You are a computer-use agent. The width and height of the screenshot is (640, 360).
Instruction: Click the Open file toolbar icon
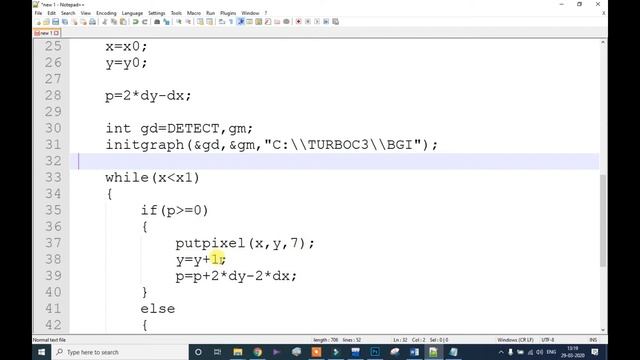(46, 22)
